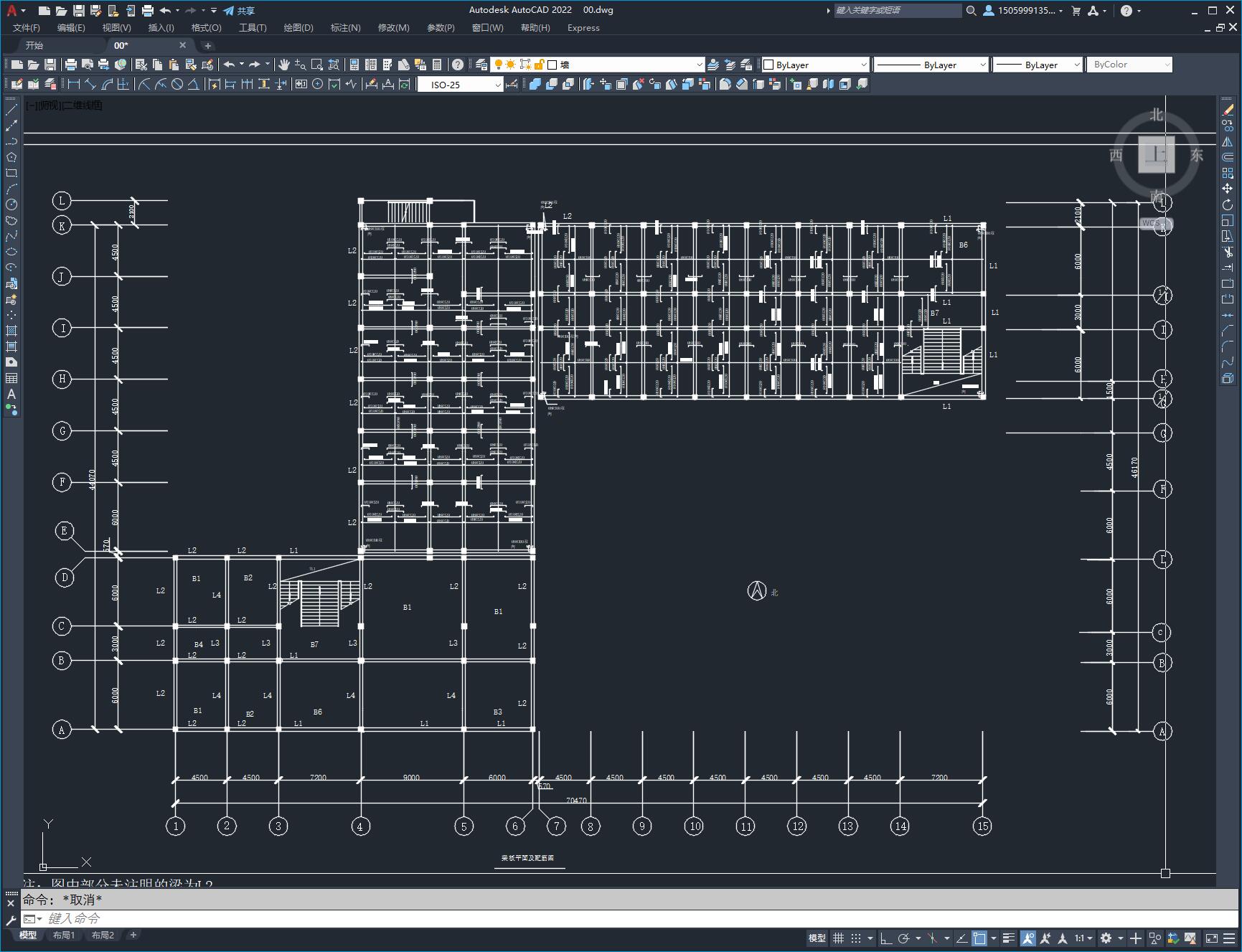Toggle object snap tracking in status bar
The height and width of the screenshot is (952, 1242).
pos(961,938)
